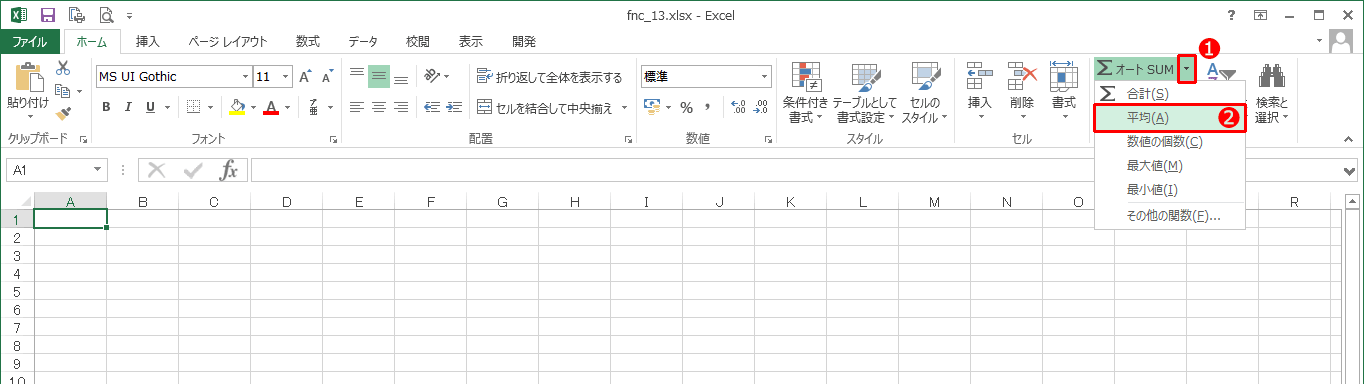
Task: Click the orientation angled text icon
Action: 432,77
